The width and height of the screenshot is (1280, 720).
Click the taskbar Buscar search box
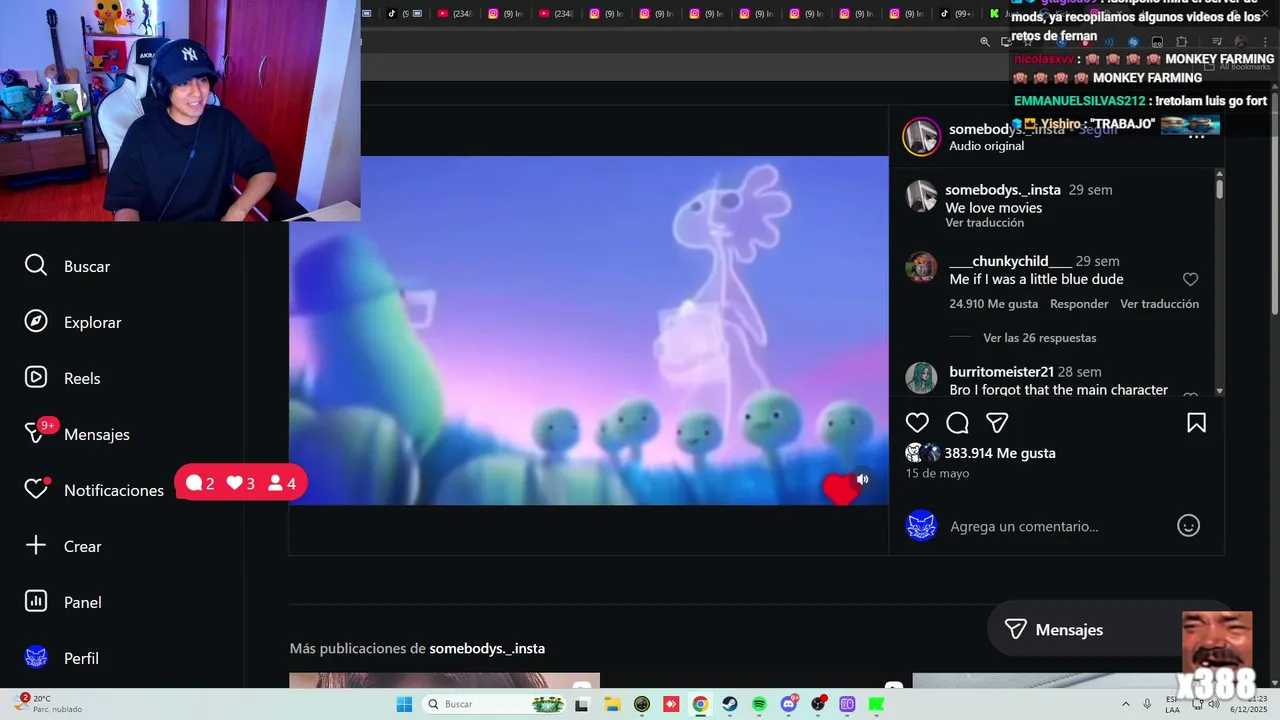click(x=494, y=704)
